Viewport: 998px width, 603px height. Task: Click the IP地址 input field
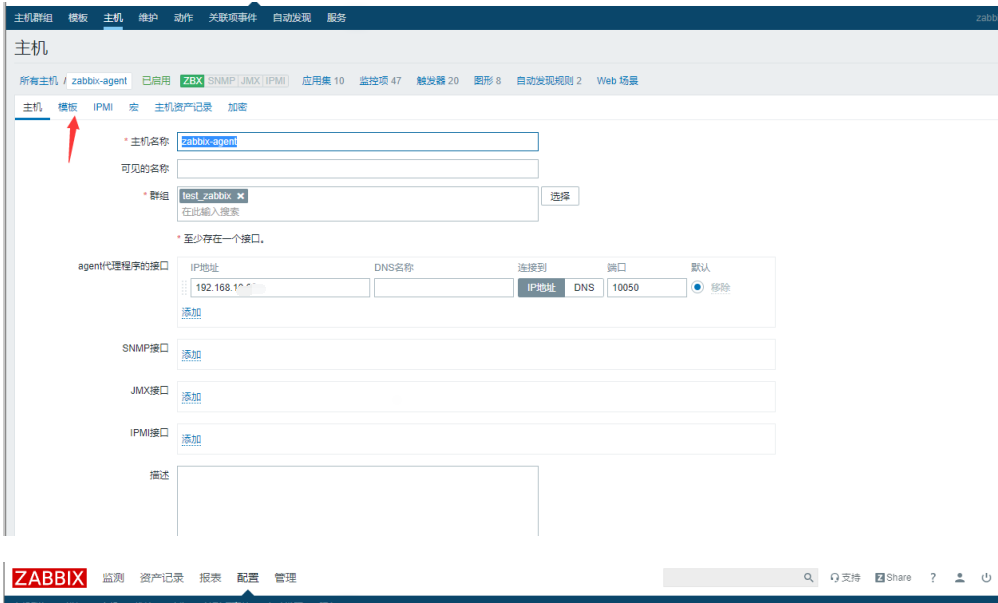tap(280, 288)
